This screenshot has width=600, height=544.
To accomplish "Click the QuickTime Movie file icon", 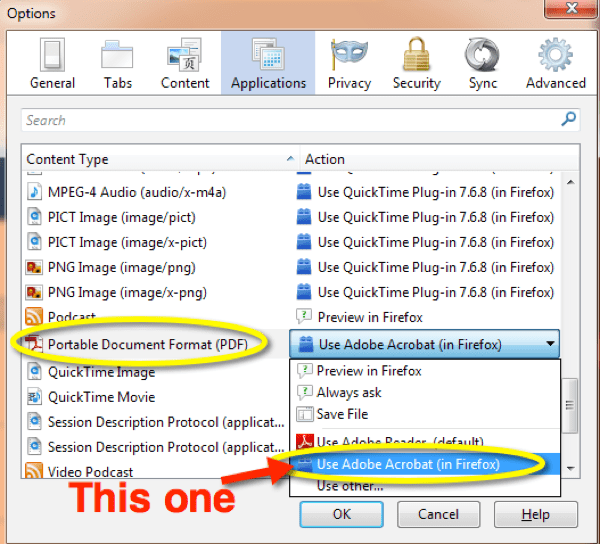I will [x=34, y=397].
